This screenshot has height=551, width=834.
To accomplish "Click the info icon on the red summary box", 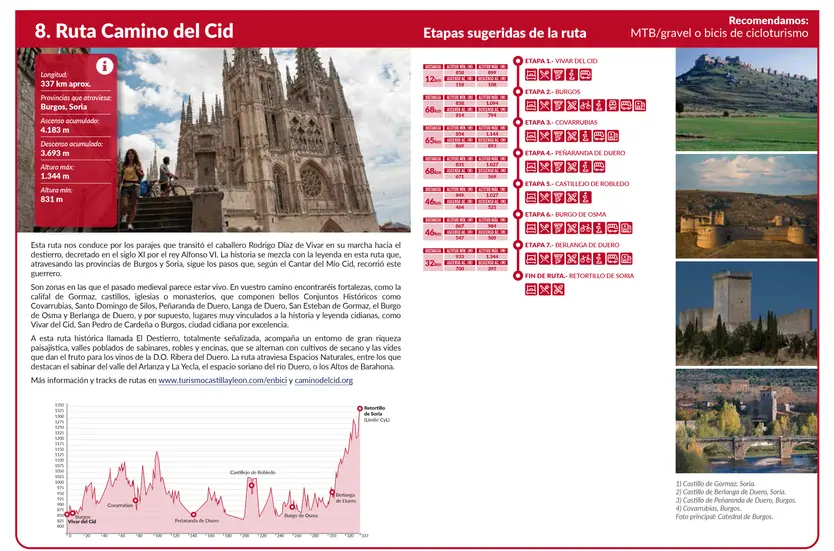I will 104,66.
